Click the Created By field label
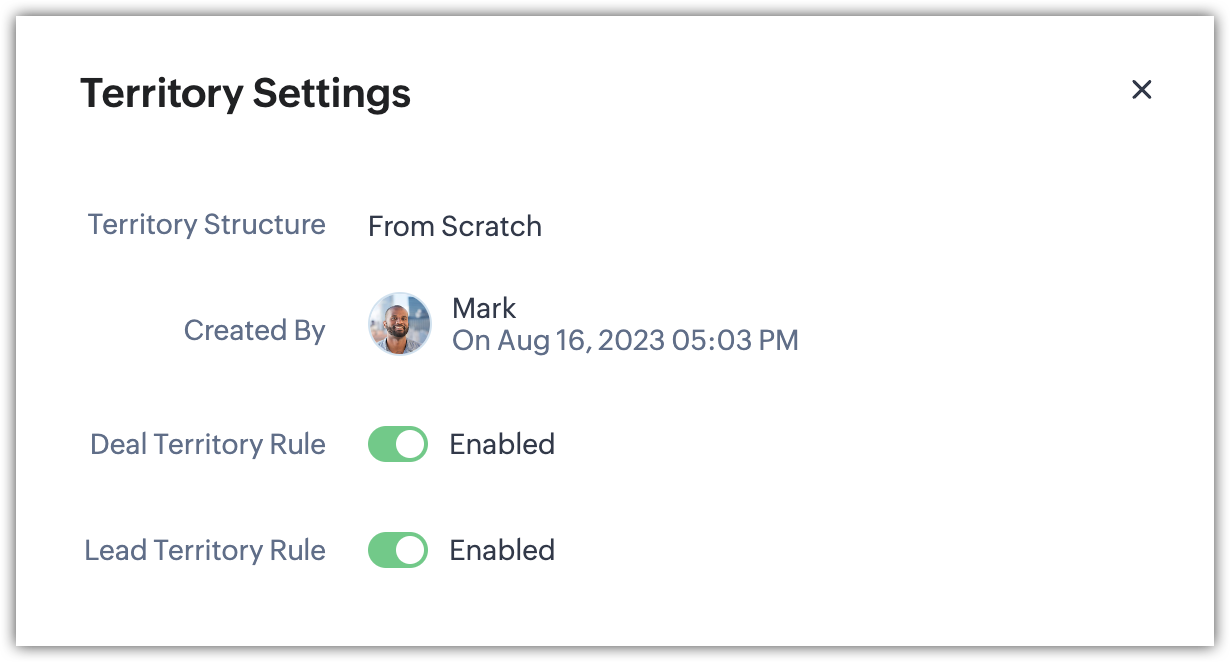The width and height of the screenshot is (1230, 662). pos(254,330)
